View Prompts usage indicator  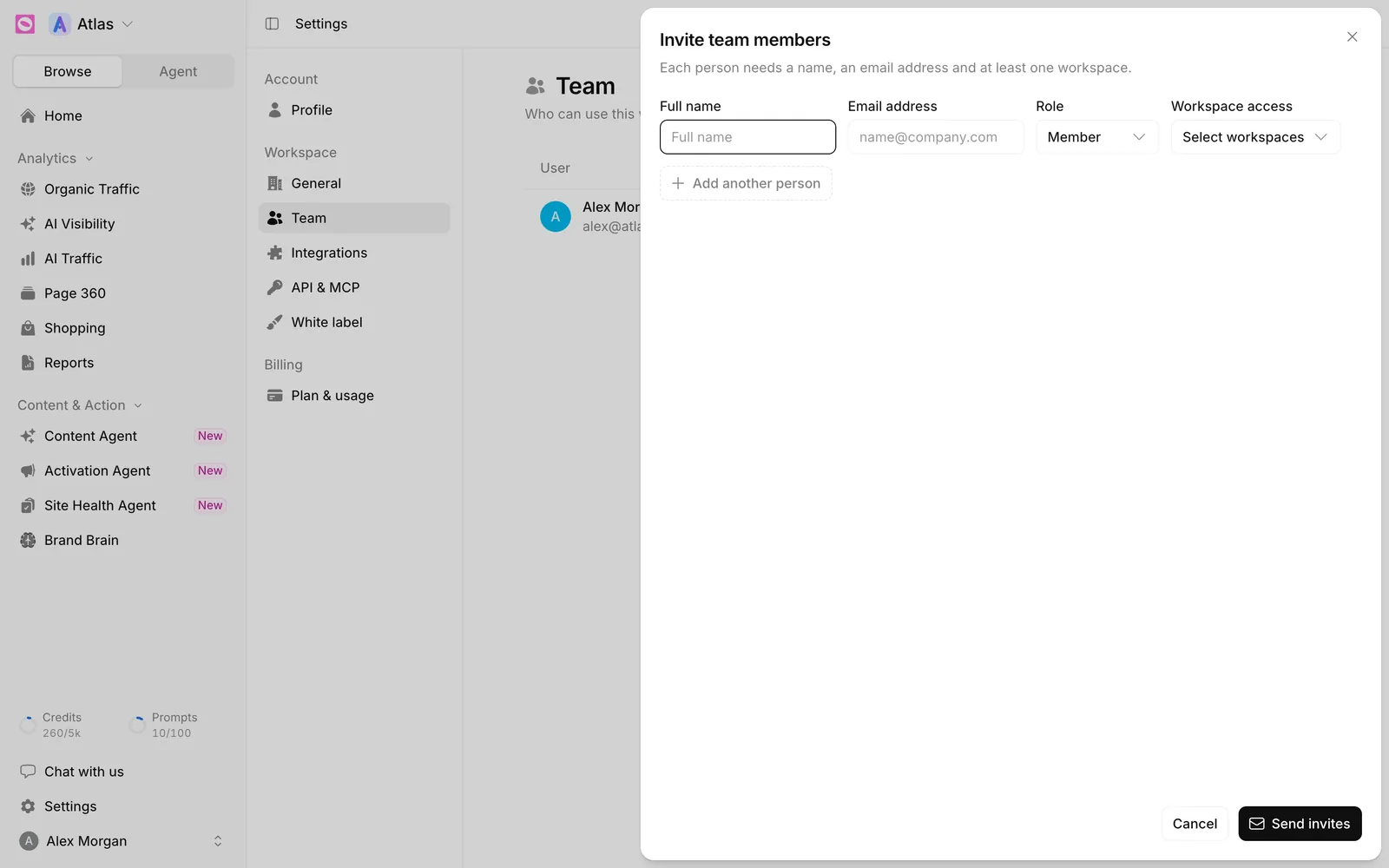click(x=163, y=725)
